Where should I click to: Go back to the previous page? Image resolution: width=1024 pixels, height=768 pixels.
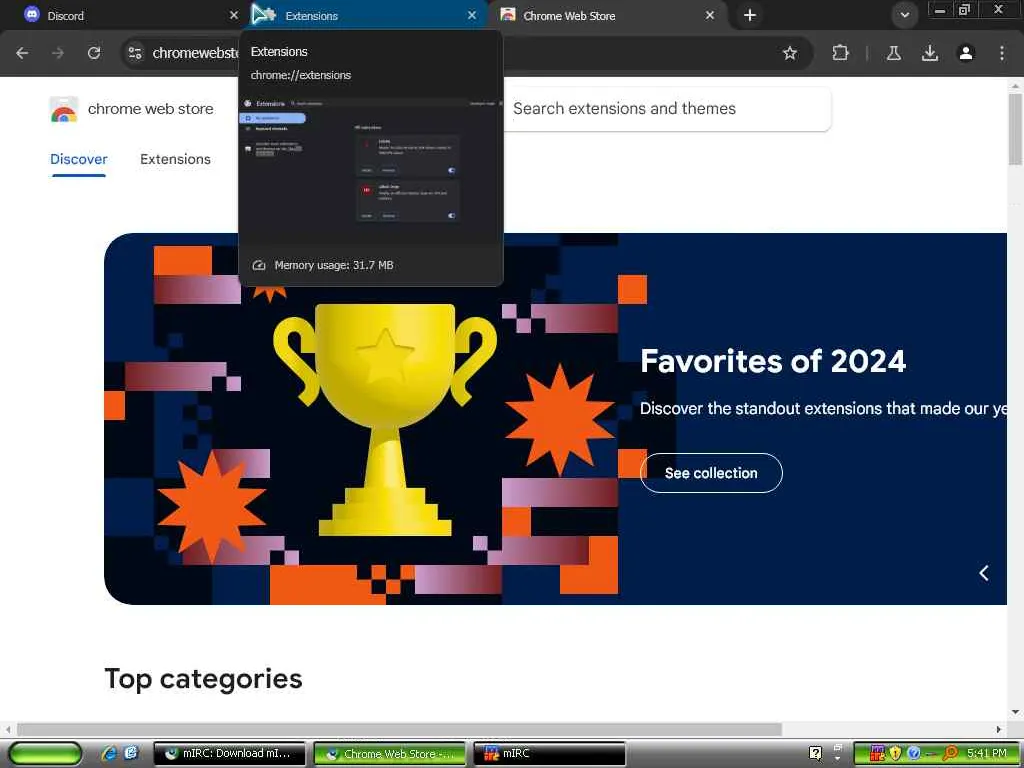(x=22, y=53)
